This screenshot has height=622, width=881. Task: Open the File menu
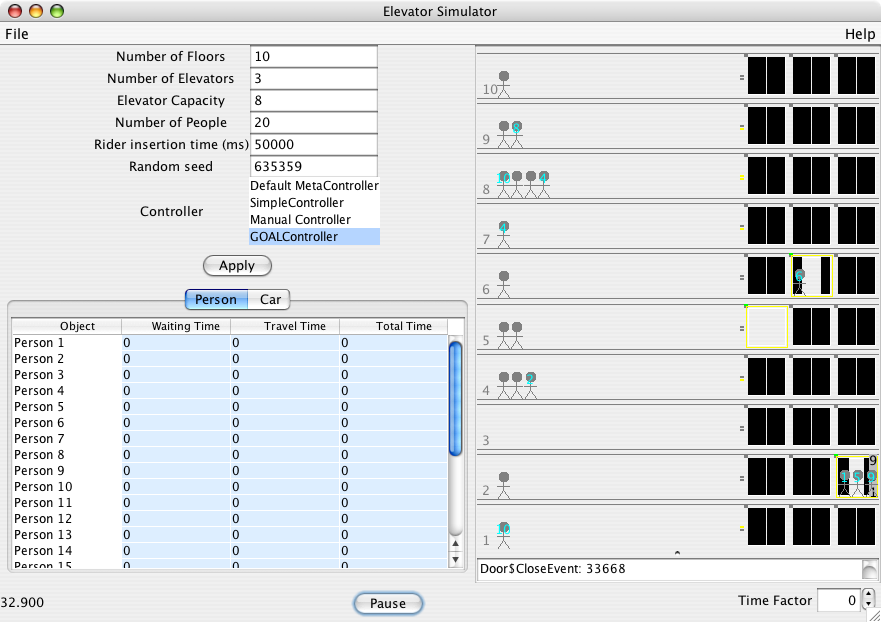[x=17, y=34]
